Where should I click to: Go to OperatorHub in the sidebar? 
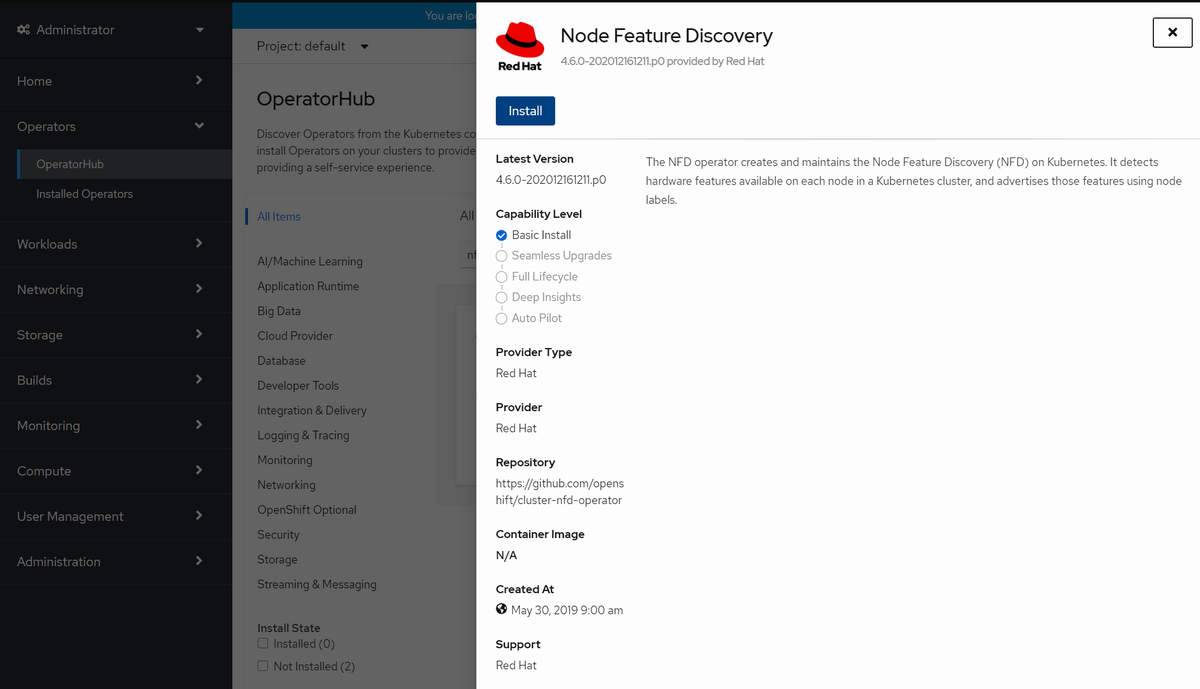pos(124,164)
